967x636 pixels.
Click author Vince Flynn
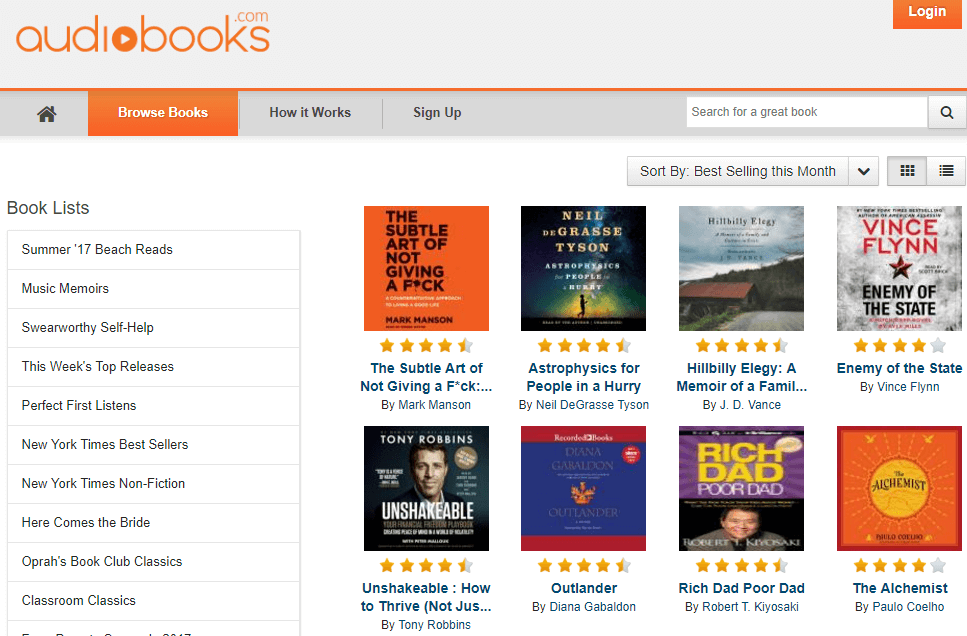point(908,387)
